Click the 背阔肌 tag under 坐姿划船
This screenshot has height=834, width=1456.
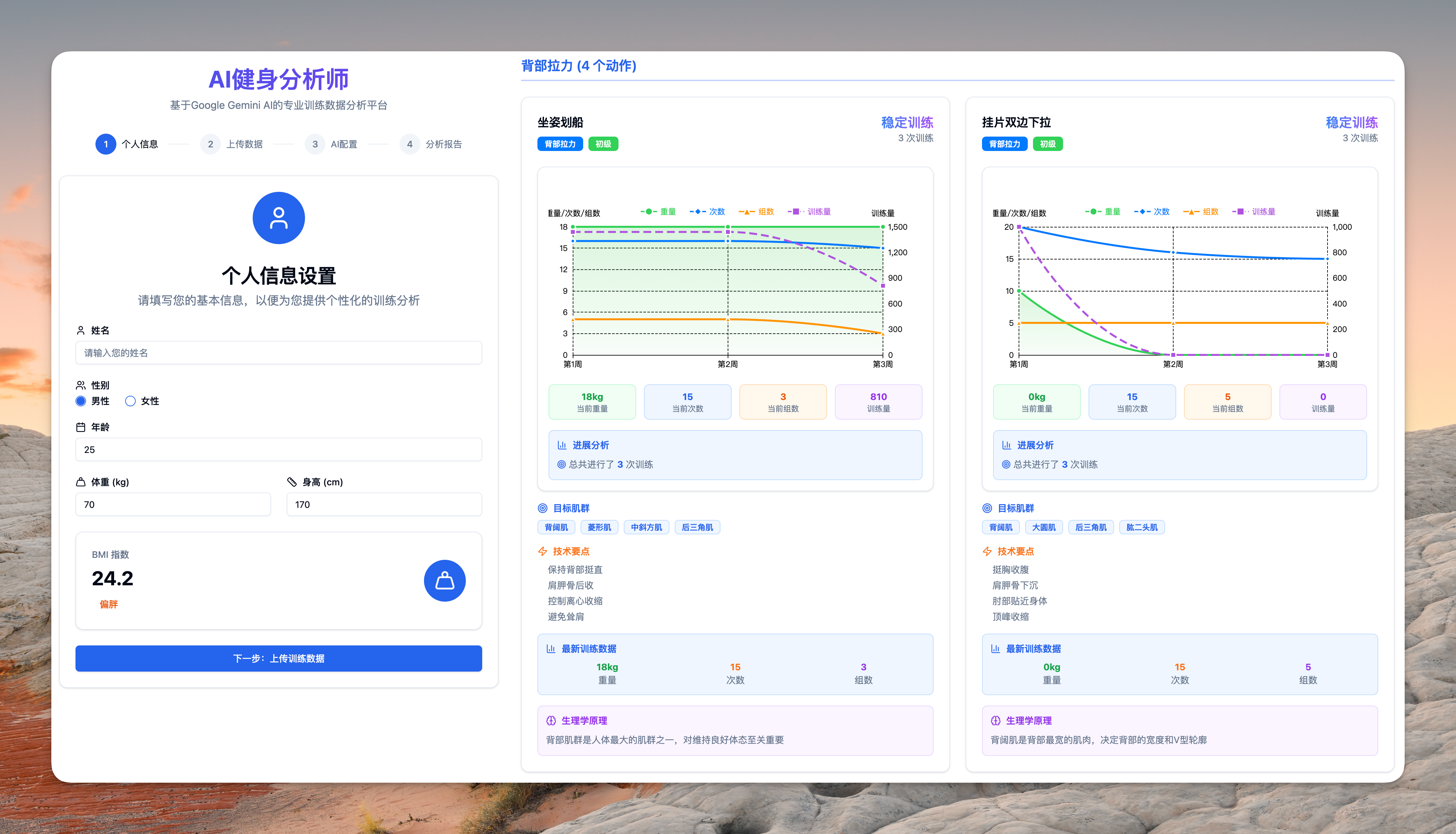(556, 527)
